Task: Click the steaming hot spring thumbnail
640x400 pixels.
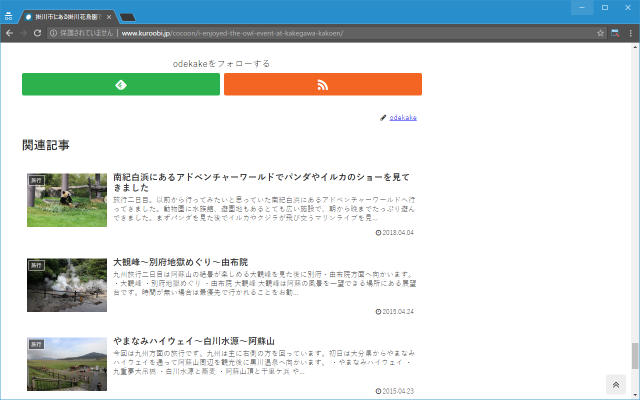Action: [x=66, y=285]
